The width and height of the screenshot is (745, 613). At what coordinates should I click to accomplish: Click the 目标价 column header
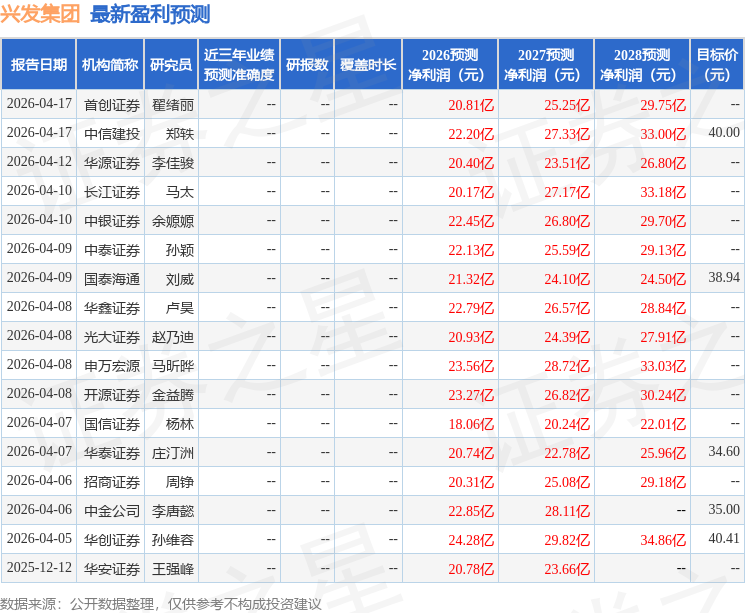(716, 64)
